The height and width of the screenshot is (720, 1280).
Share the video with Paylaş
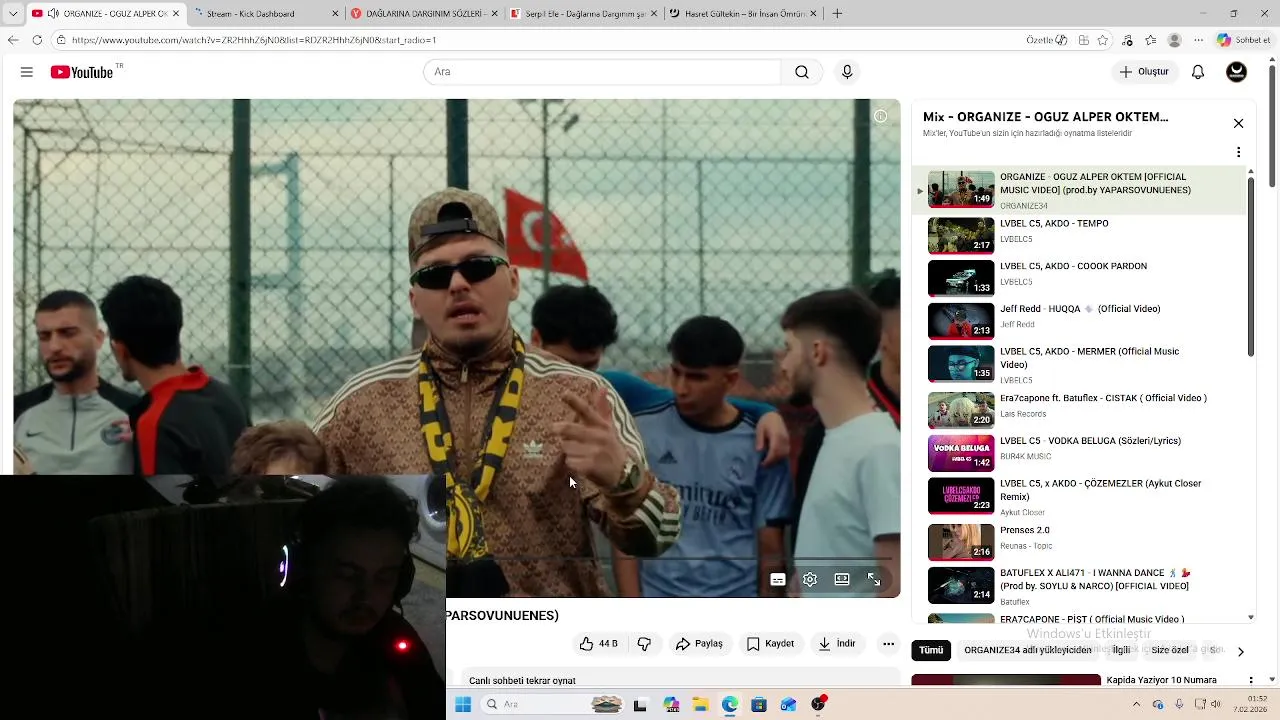(699, 644)
